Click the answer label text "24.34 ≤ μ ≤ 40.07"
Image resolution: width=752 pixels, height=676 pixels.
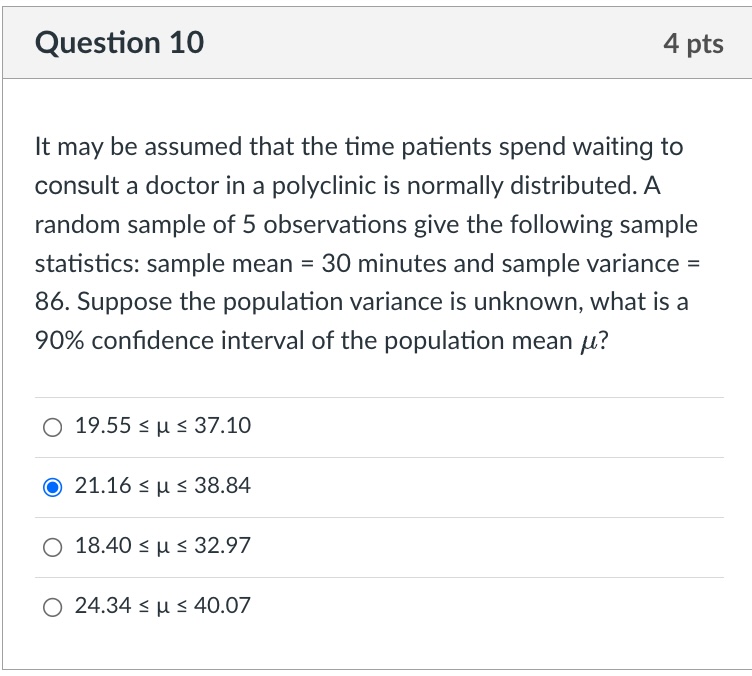coord(163,607)
